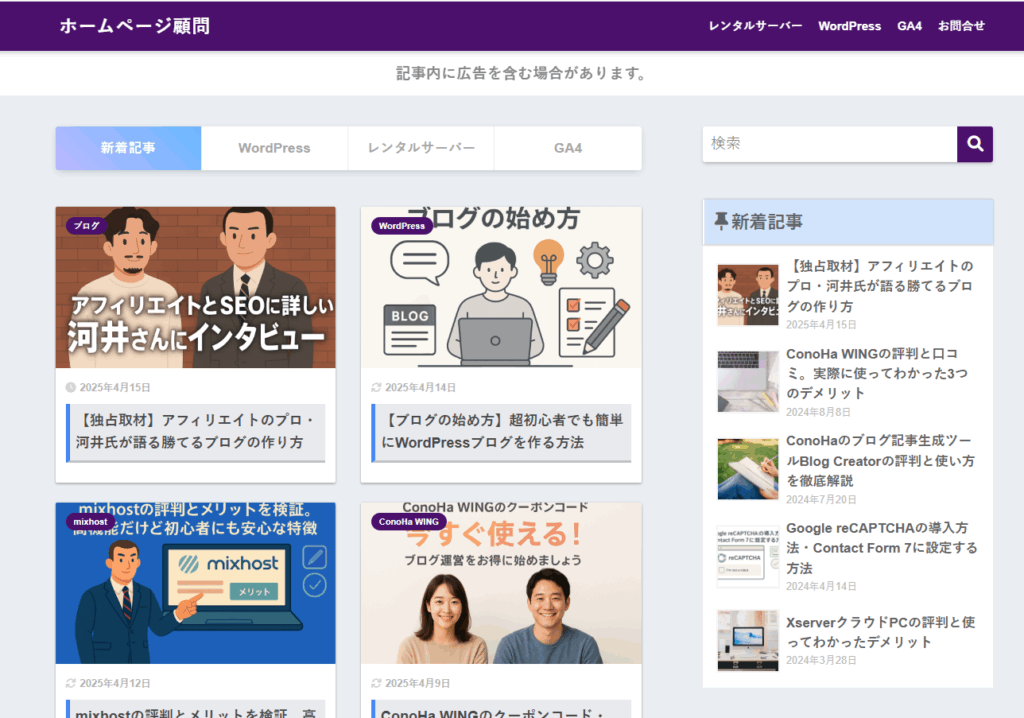Click the notice 記事内に広告を含む場合があります。

521,73
